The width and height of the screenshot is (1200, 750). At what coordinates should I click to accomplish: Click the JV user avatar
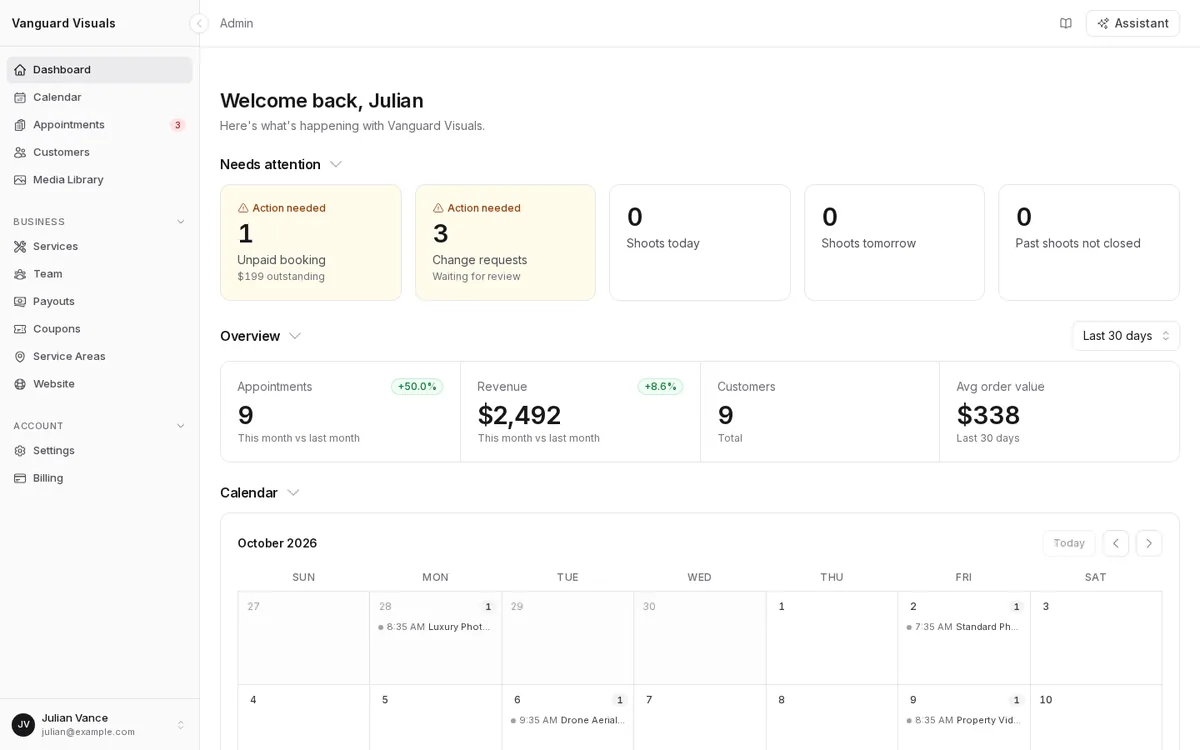tap(23, 724)
